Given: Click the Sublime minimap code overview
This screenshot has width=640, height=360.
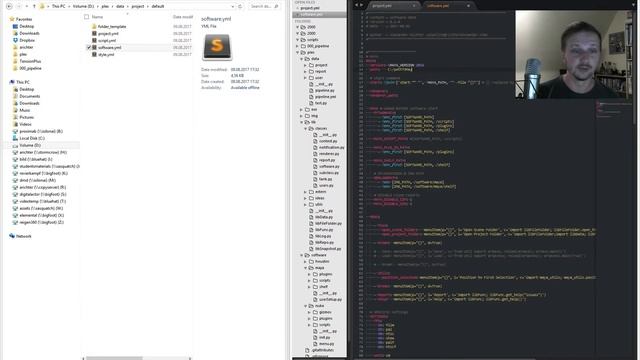Looking at the screenshot, I should pos(616,109).
